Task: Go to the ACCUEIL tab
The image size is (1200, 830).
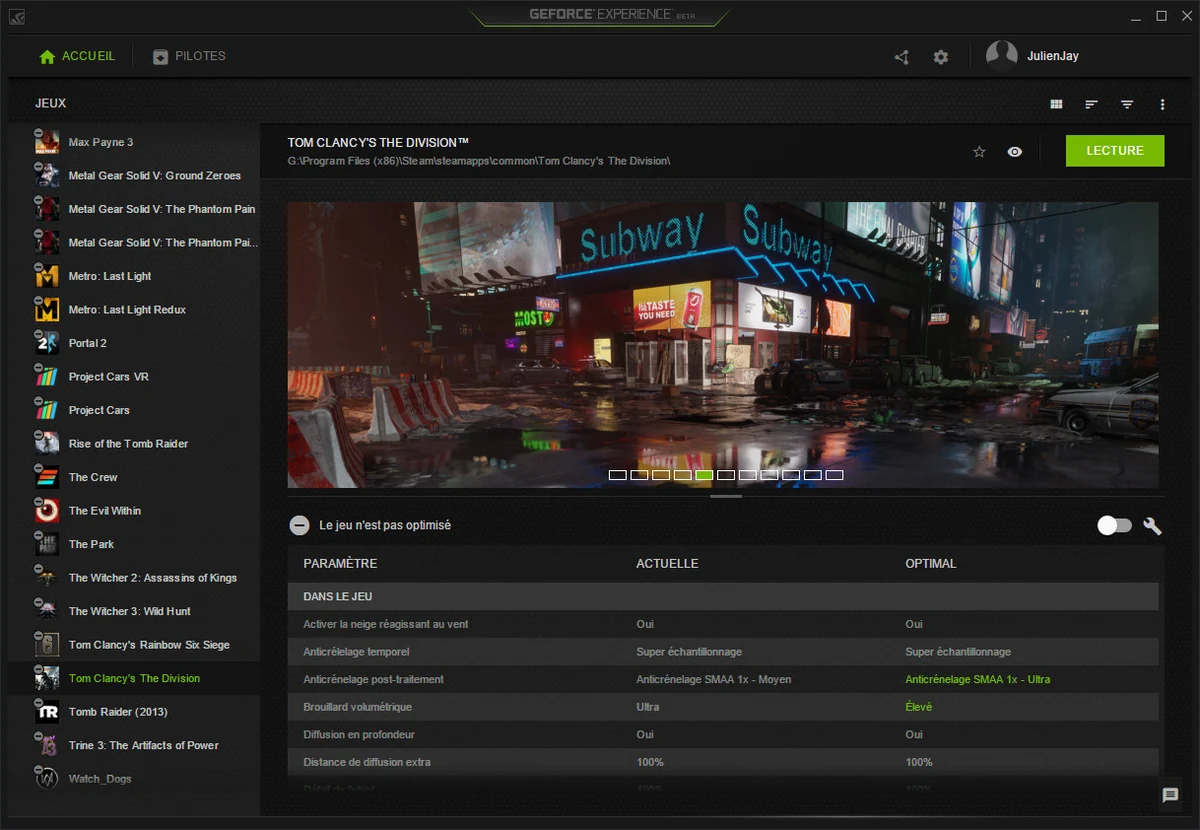Action: tap(77, 56)
